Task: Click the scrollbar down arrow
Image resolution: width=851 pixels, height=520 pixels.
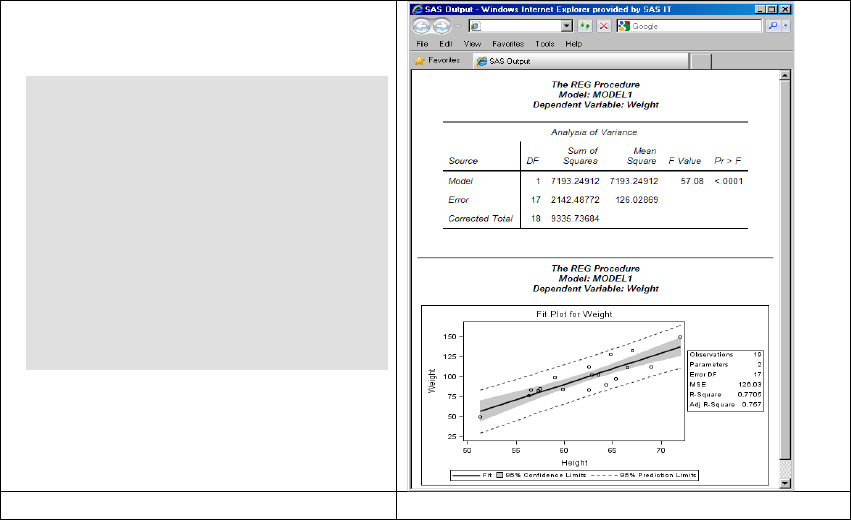Action: tap(785, 483)
